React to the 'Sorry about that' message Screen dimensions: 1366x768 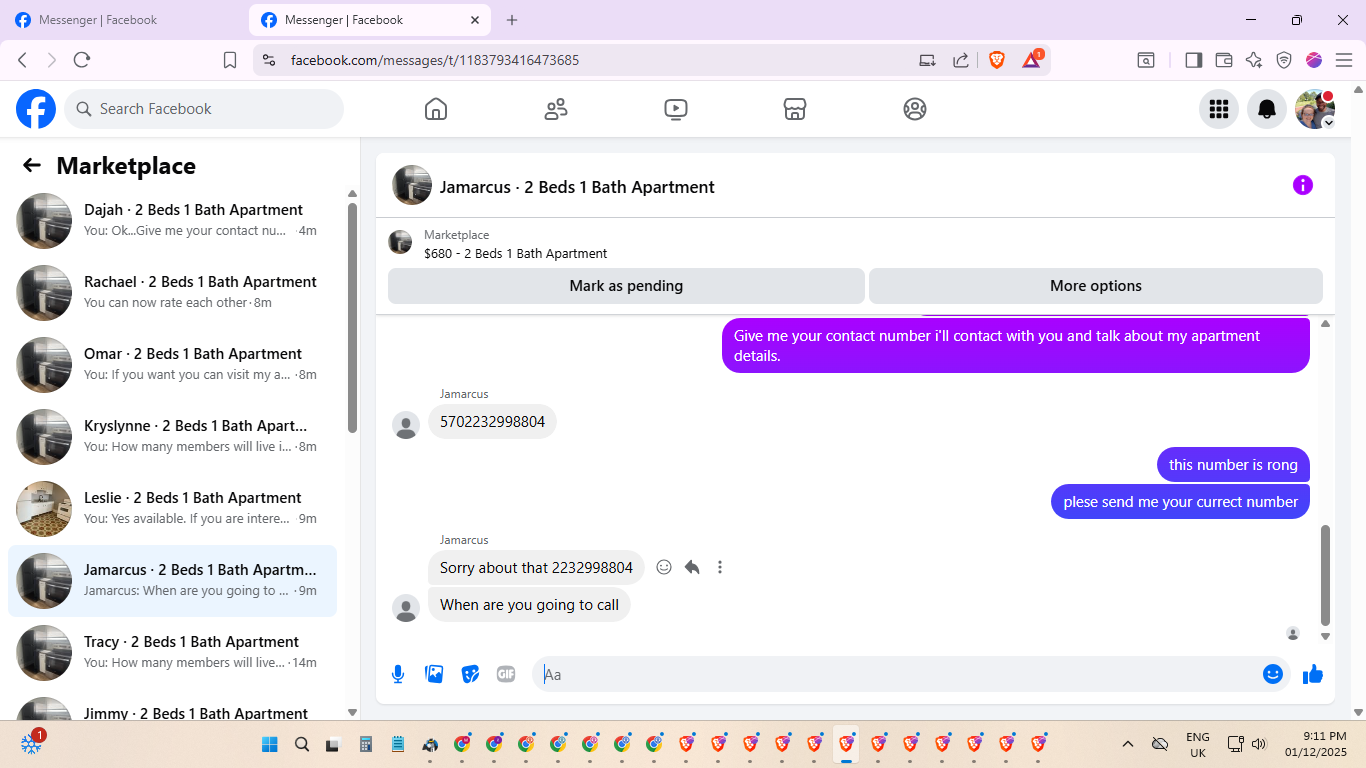664,567
